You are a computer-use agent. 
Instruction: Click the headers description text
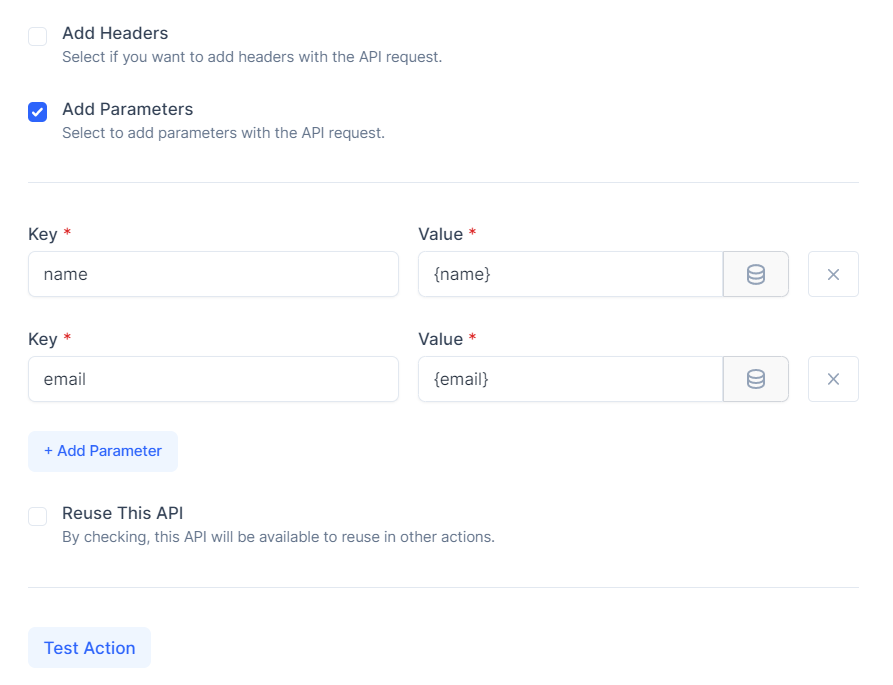click(x=252, y=57)
